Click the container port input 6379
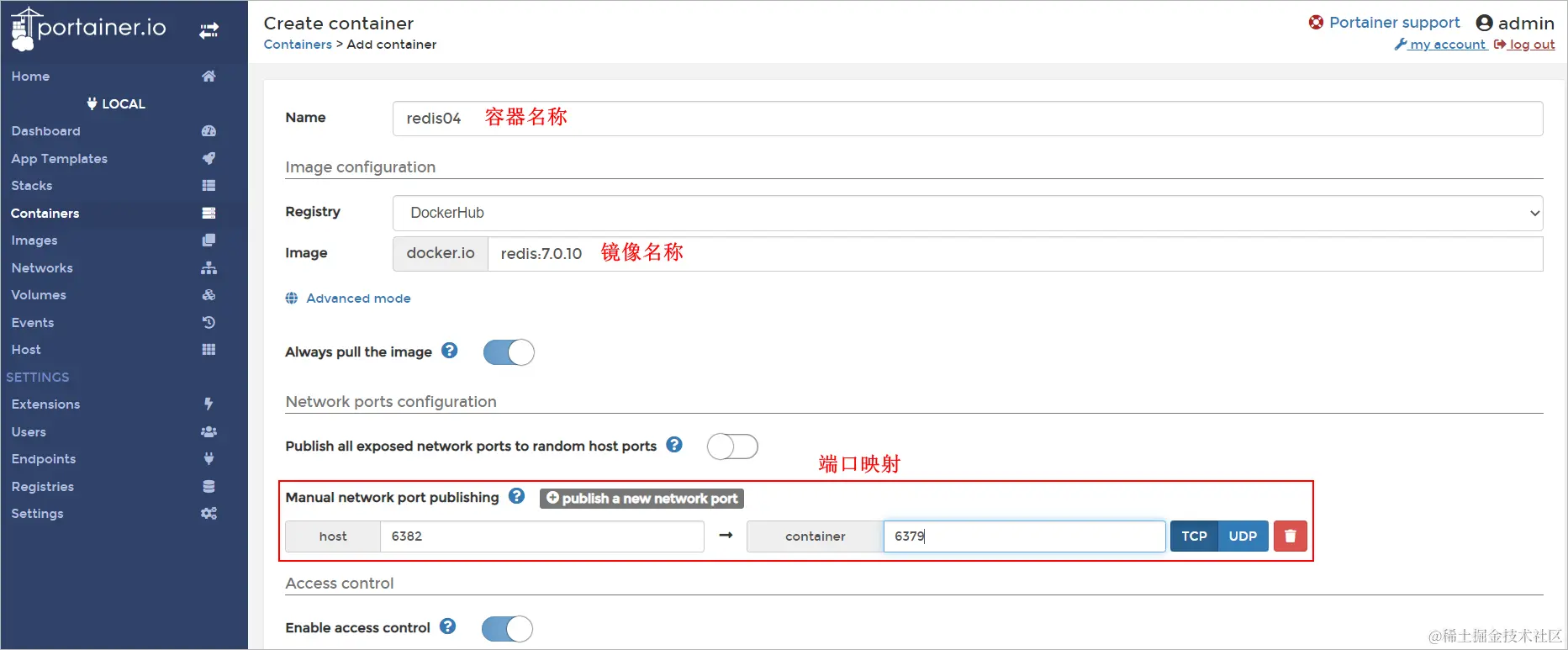 [1024, 536]
